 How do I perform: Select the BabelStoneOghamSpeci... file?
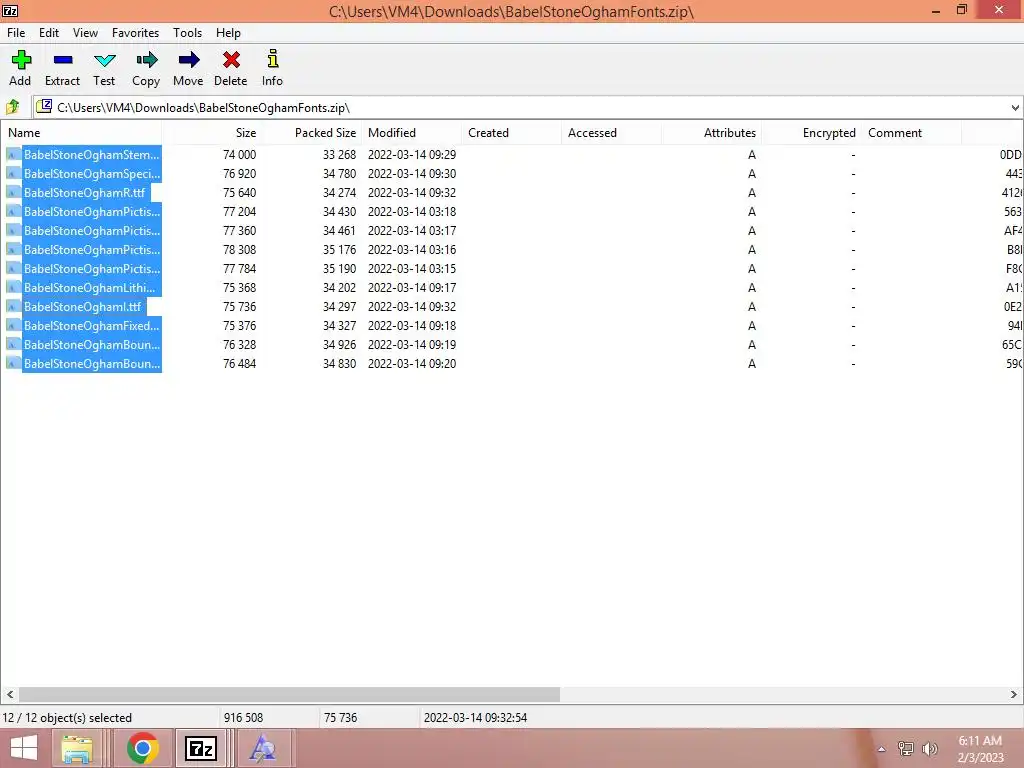[x=91, y=174]
